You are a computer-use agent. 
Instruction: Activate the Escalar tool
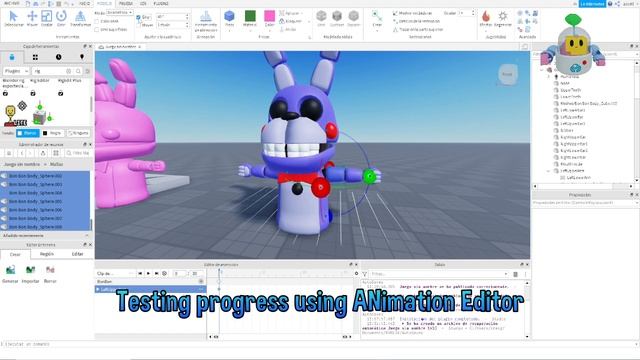click(47, 18)
